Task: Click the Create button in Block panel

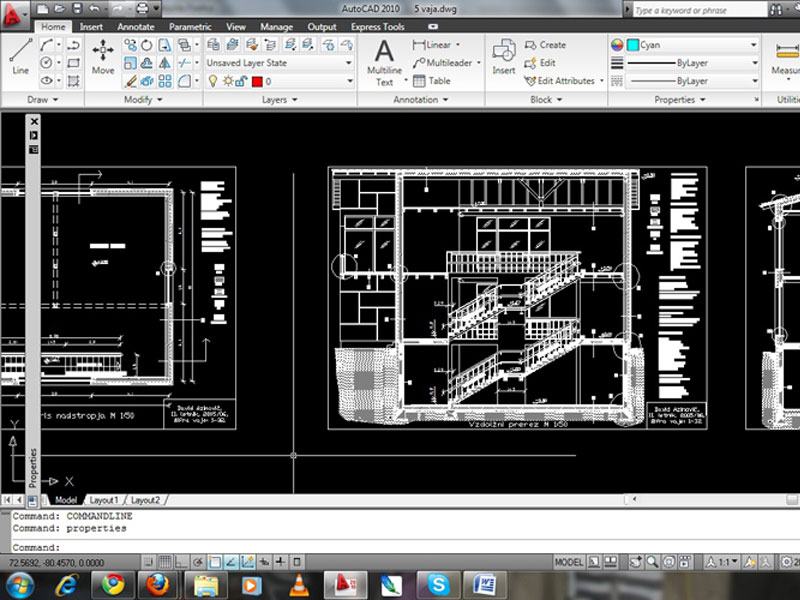Action: pyautogui.click(x=545, y=44)
